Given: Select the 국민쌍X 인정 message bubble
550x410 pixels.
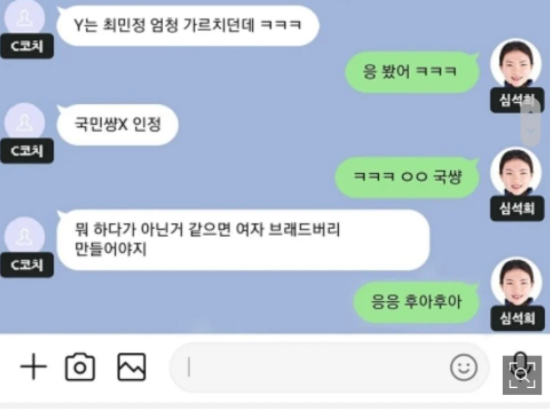Looking at the screenshot, I should [118, 125].
